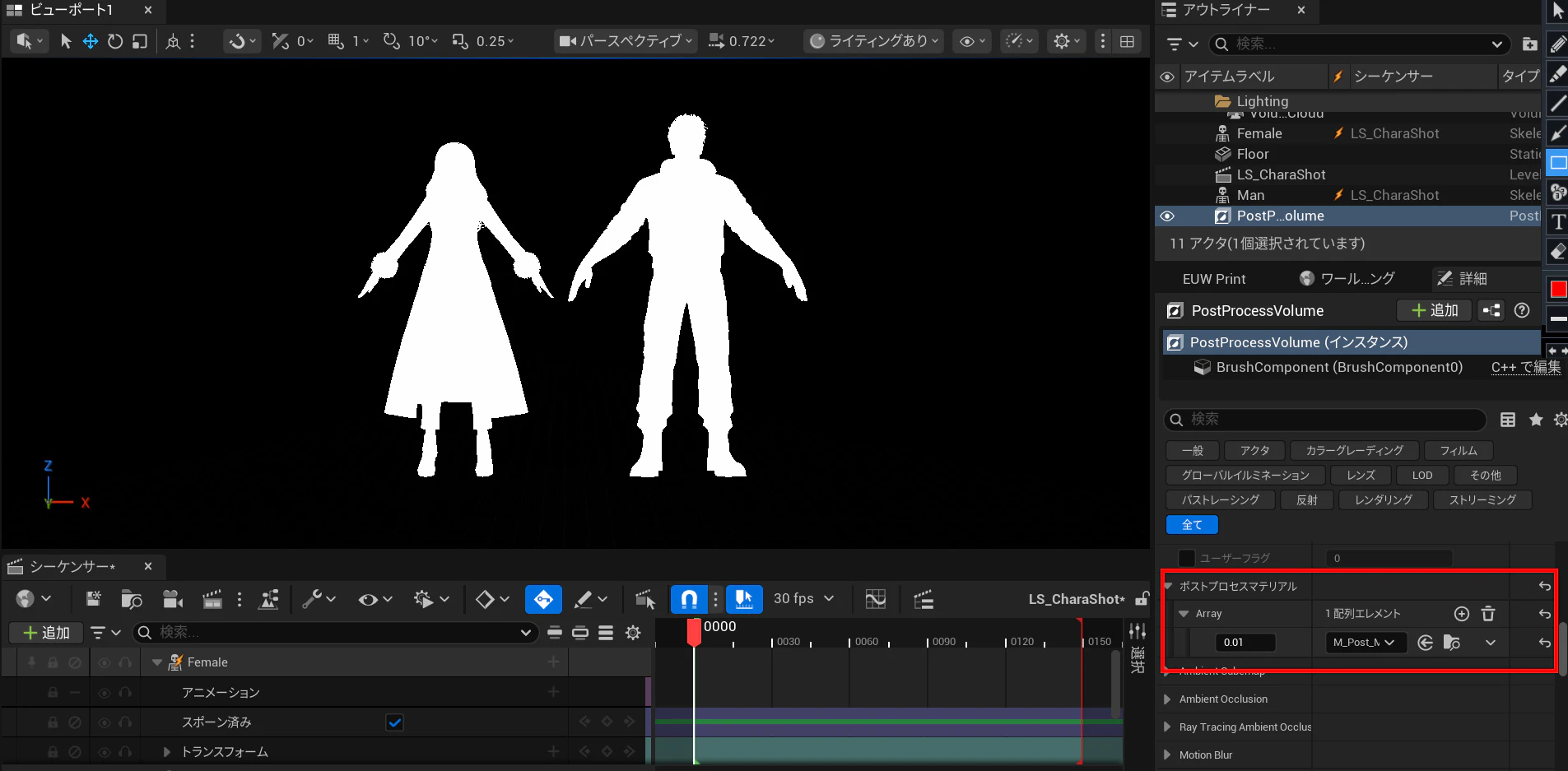Click the sequencer save sequence icon

pyautogui.click(x=93, y=599)
